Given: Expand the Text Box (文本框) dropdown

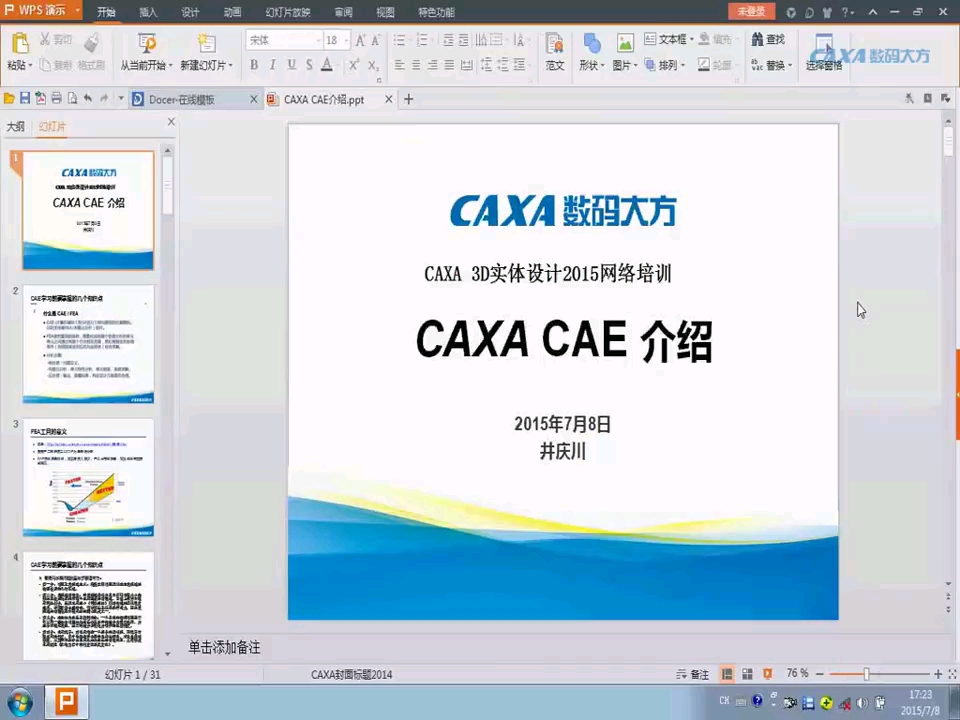Looking at the screenshot, I should pos(692,40).
